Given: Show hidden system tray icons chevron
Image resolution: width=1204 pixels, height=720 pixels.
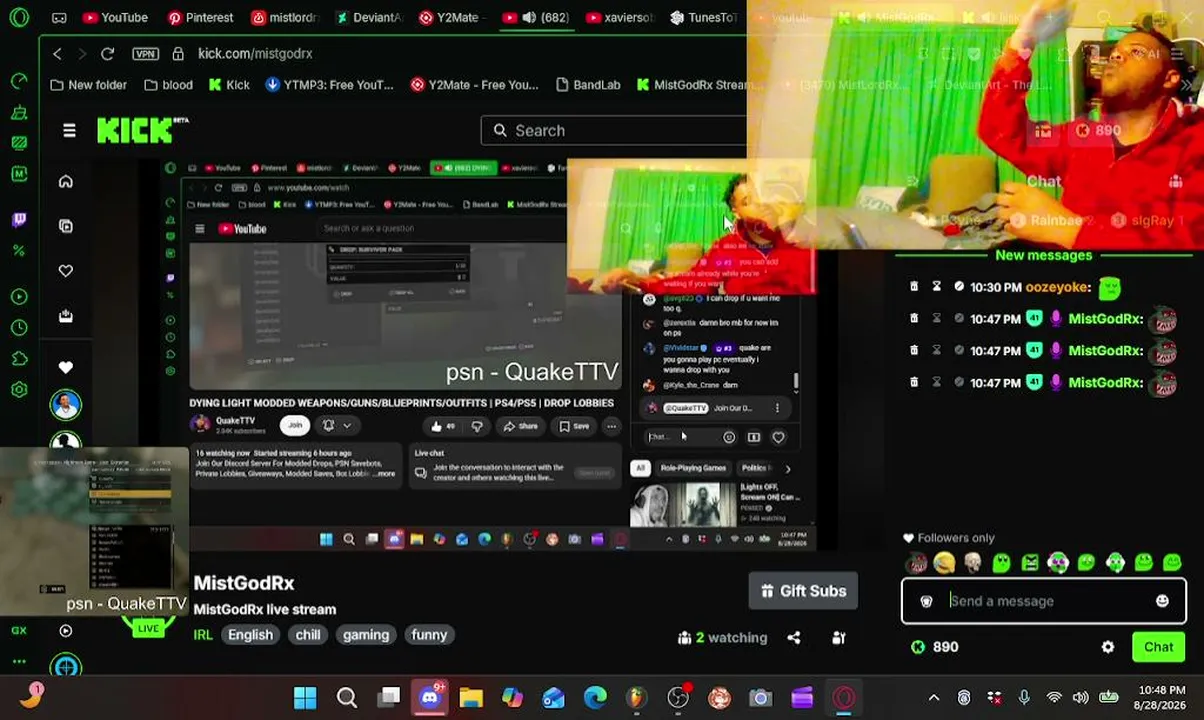Looking at the screenshot, I should 934,697.
